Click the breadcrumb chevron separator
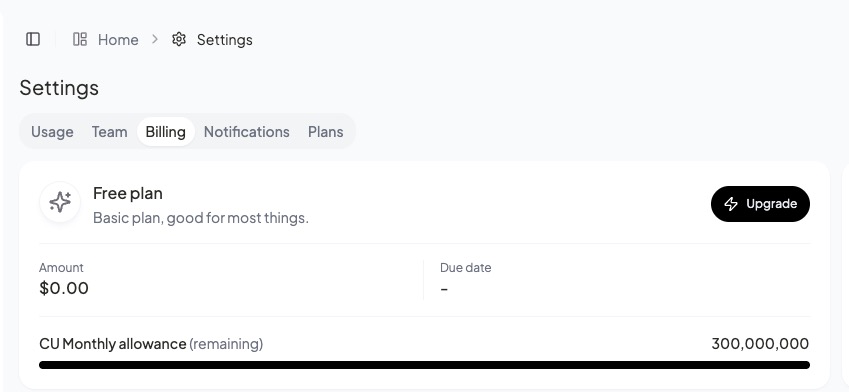 tap(155, 39)
